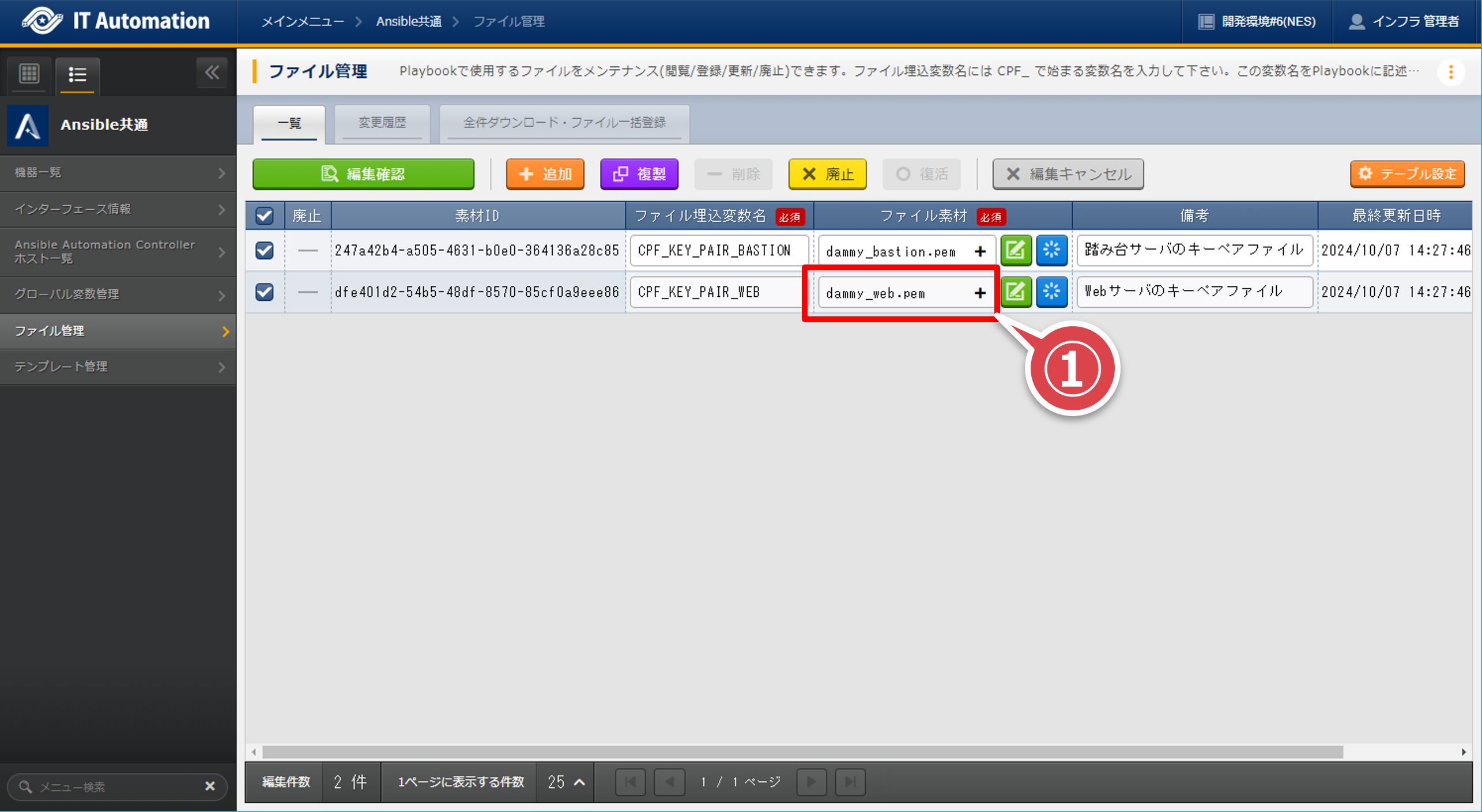Viewport: 1482px width, 812px height.
Task: Toggle select-all checkbox in table header
Action: (x=265, y=216)
